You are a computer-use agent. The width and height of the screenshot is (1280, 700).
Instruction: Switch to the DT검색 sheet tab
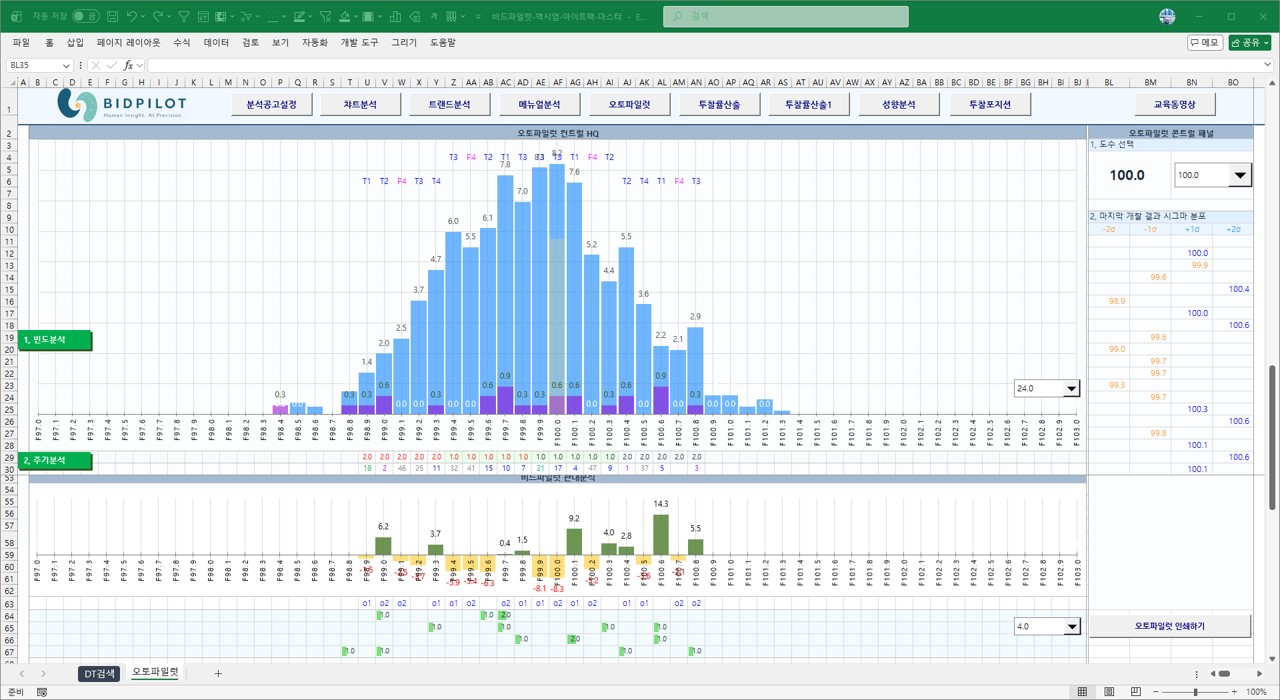(x=100, y=674)
